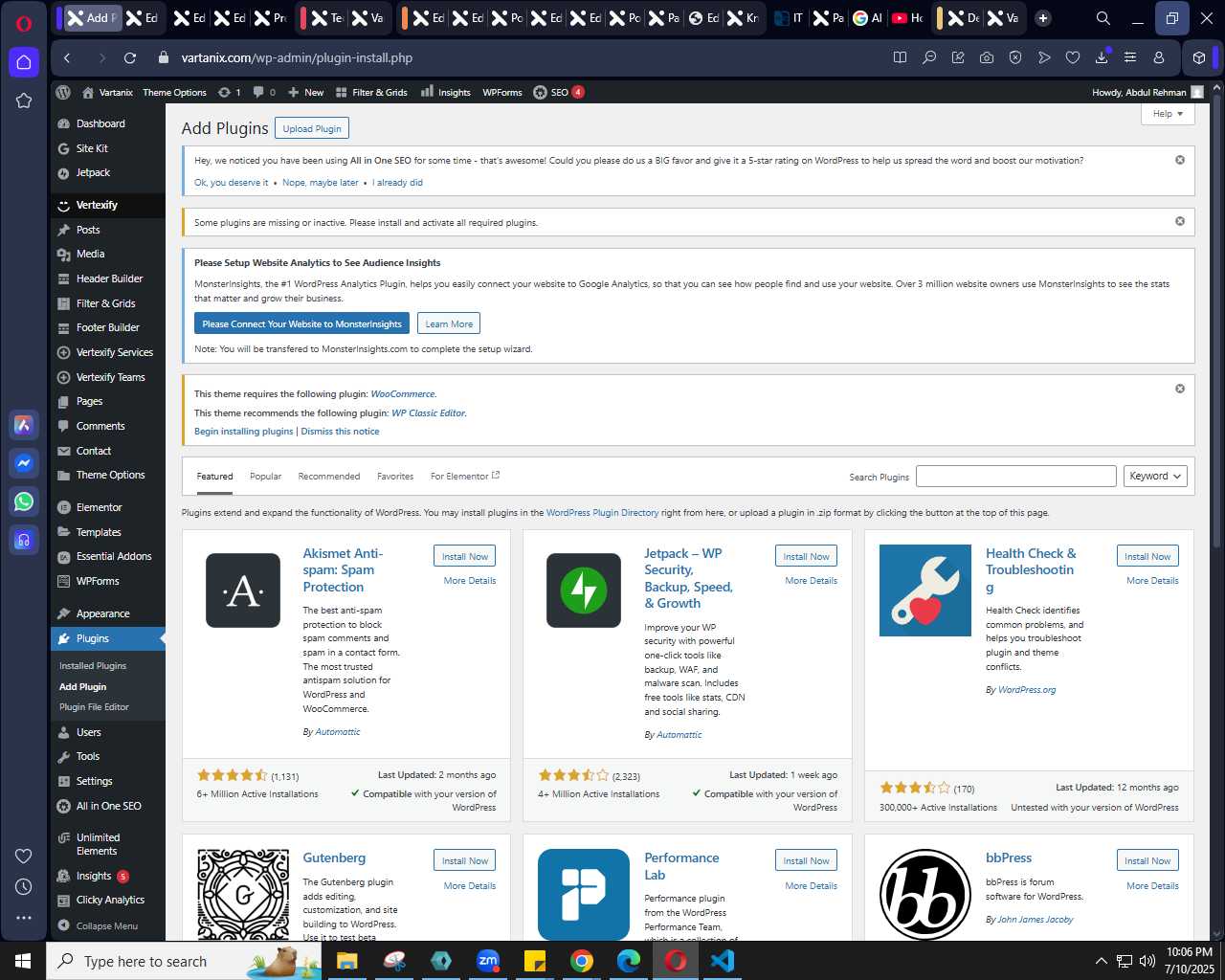This screenshot has height=980, width=1225.
Task: Open downloads icon in address bar
Action: 1102,57
